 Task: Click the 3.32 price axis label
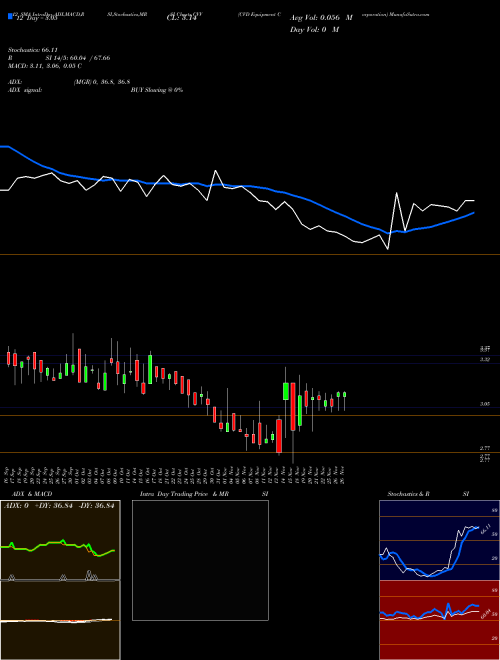tap(485, 359)
